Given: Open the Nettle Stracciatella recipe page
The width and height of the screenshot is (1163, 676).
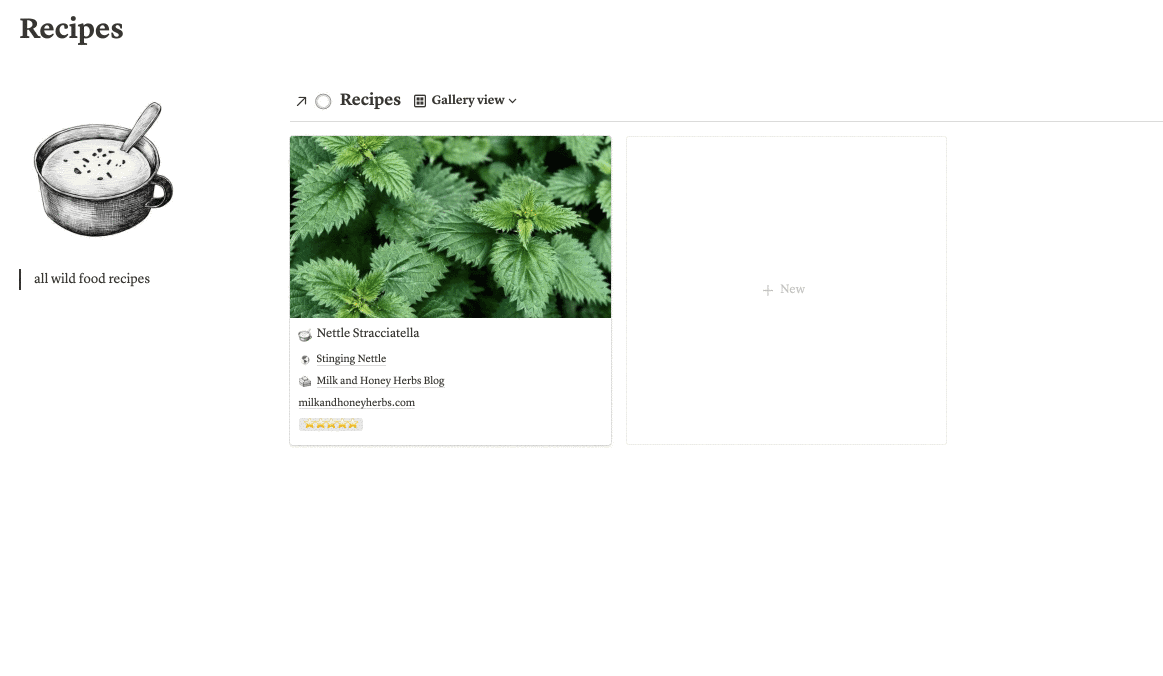Looking at the screenshot, I should point(368,333).
